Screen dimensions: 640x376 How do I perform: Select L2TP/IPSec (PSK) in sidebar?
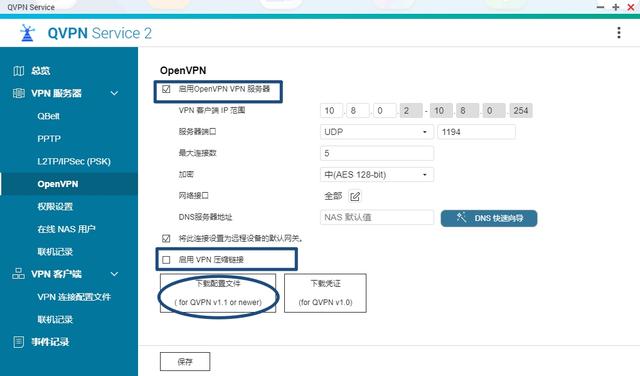(74, 161)
